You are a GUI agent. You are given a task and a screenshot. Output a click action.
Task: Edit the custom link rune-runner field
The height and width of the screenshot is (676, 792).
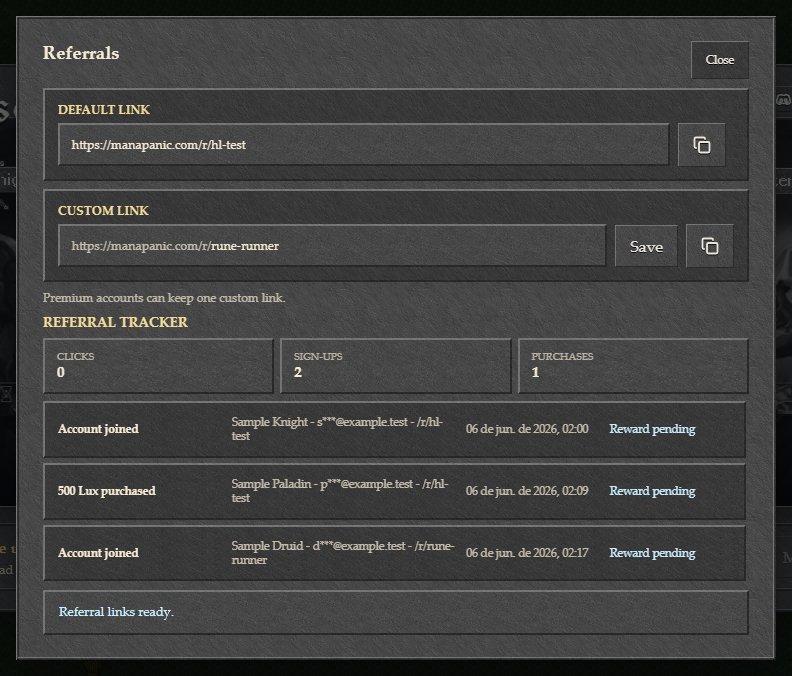(x=332, y=246)
